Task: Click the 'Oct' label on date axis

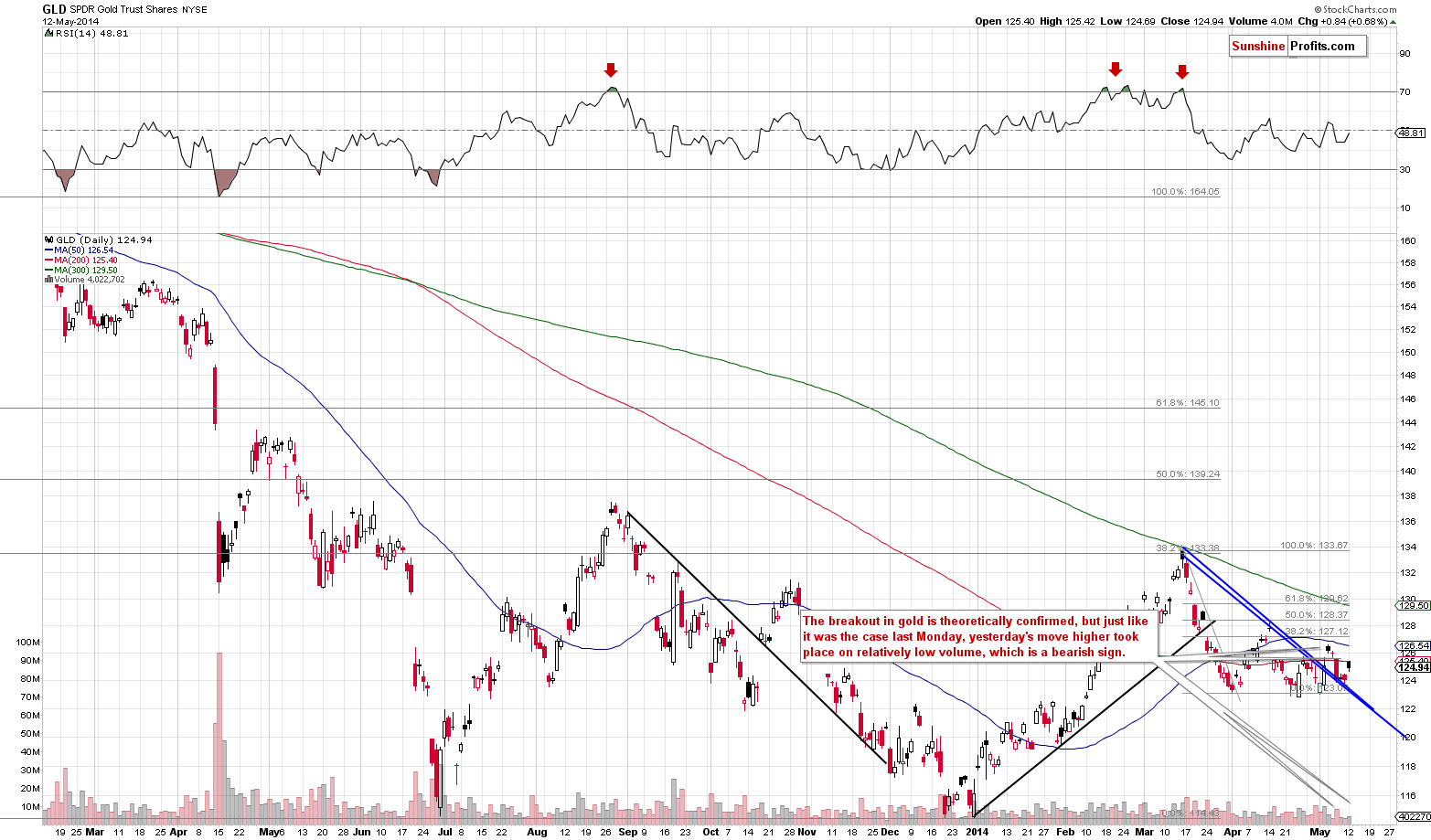Action: pos(711,833)
